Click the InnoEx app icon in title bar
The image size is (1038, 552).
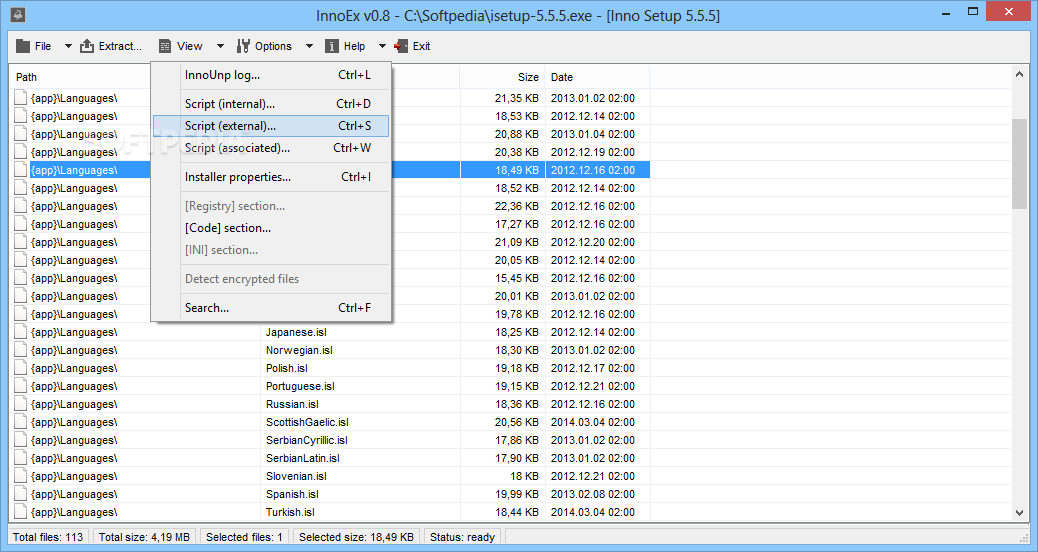[19, 14]
